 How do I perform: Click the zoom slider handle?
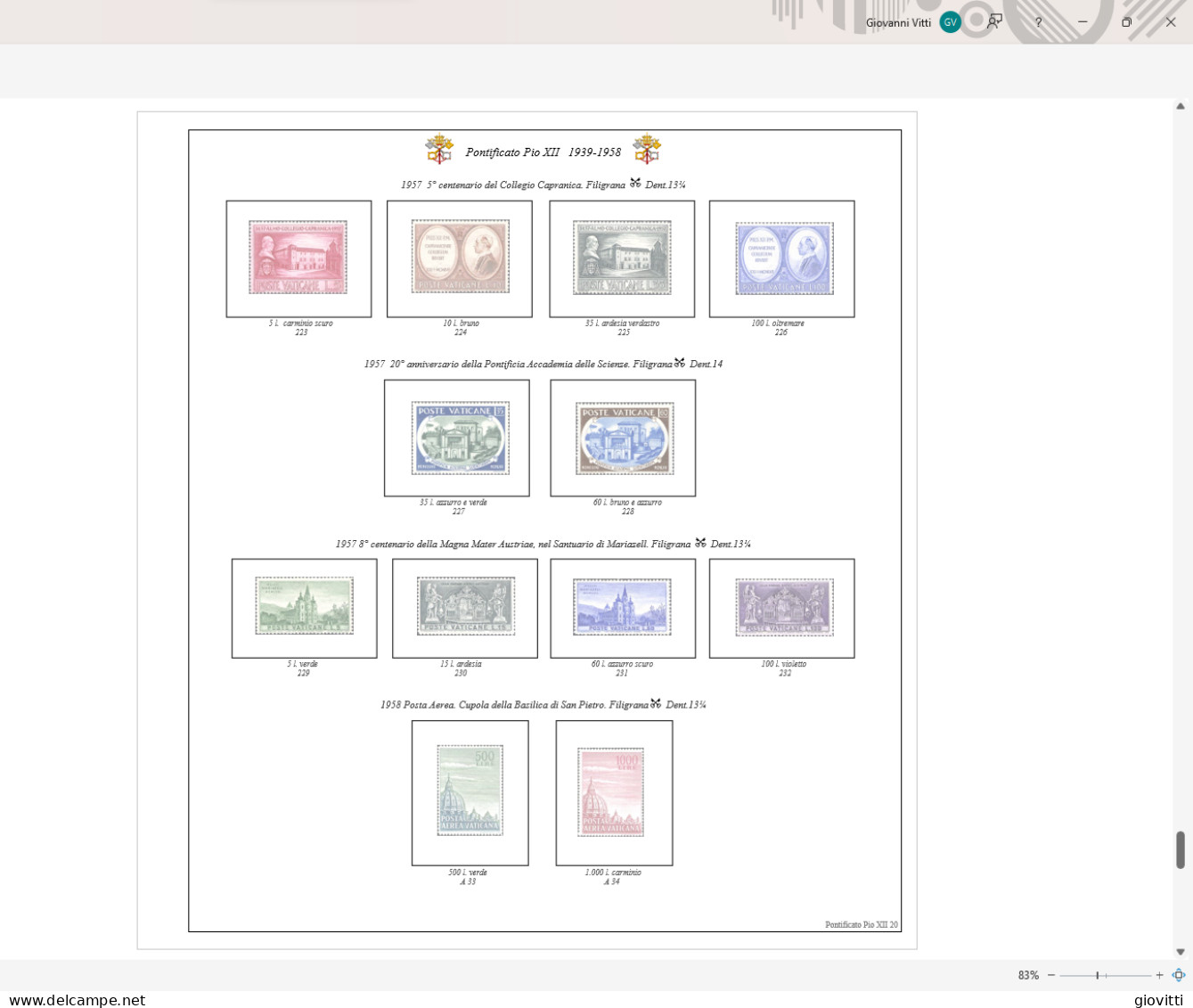point(1097,975)
